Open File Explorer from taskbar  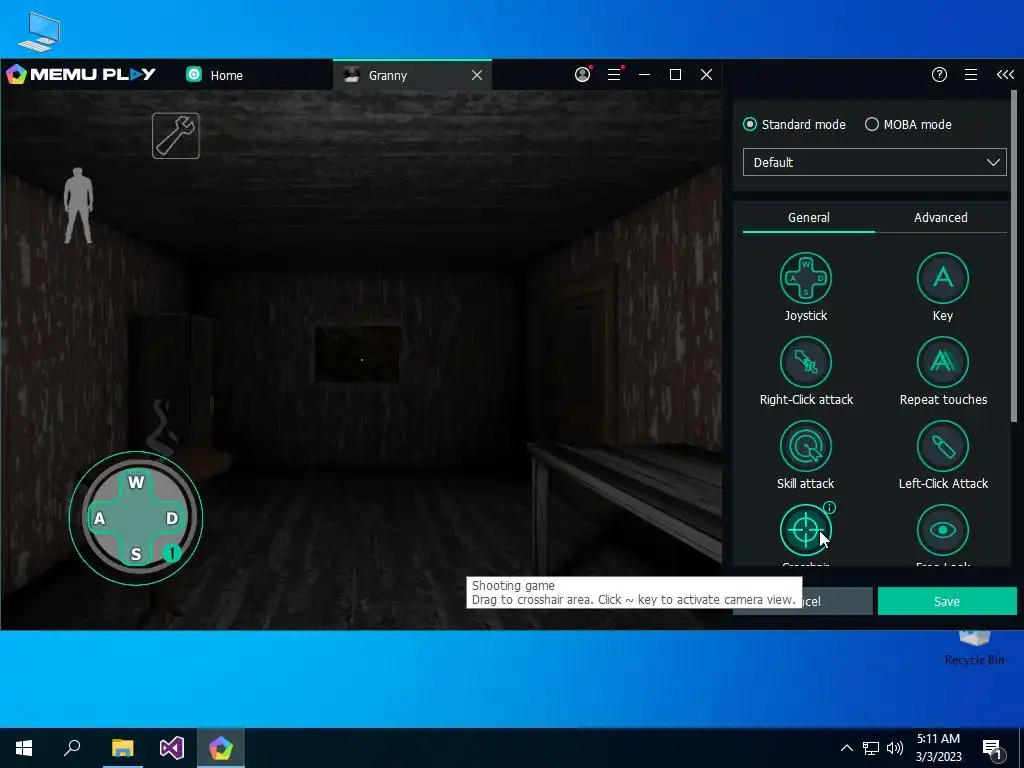(x=122, y=748)
